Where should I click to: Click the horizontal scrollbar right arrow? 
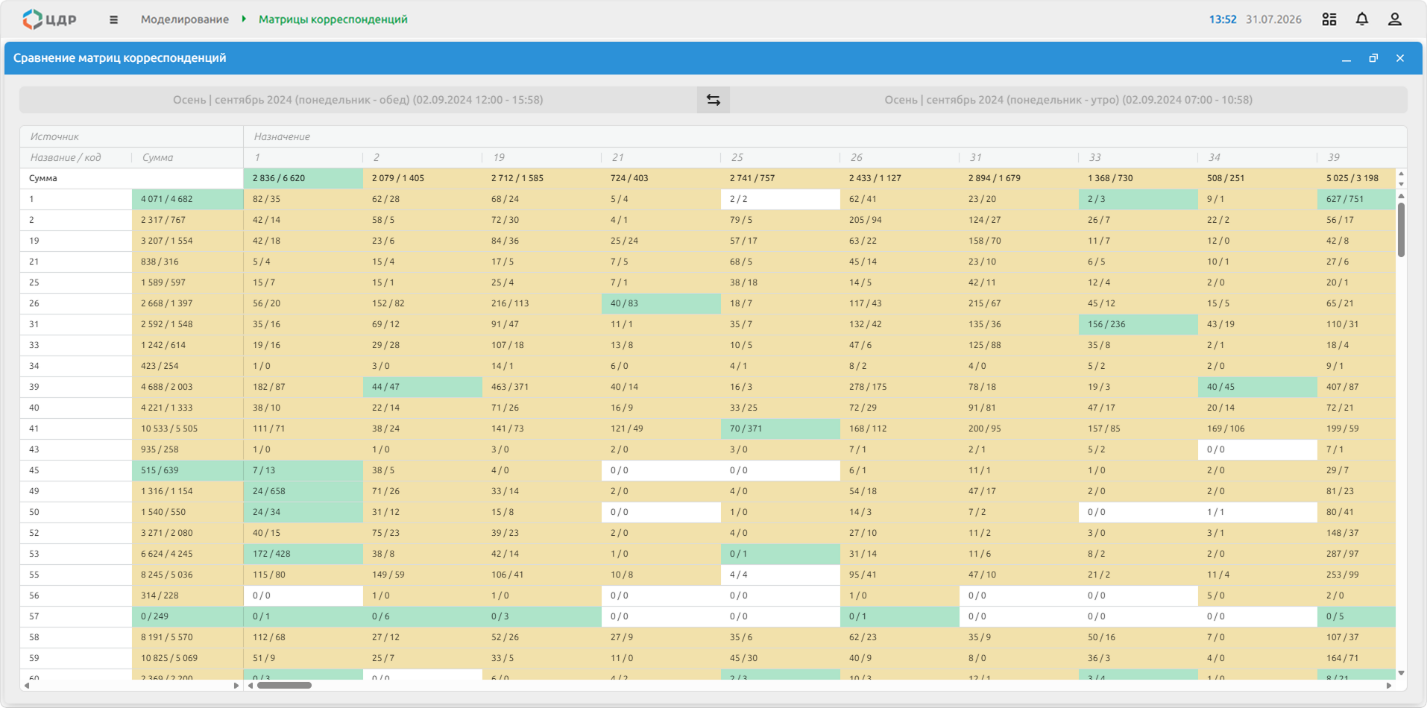(x=1389, y=686)
